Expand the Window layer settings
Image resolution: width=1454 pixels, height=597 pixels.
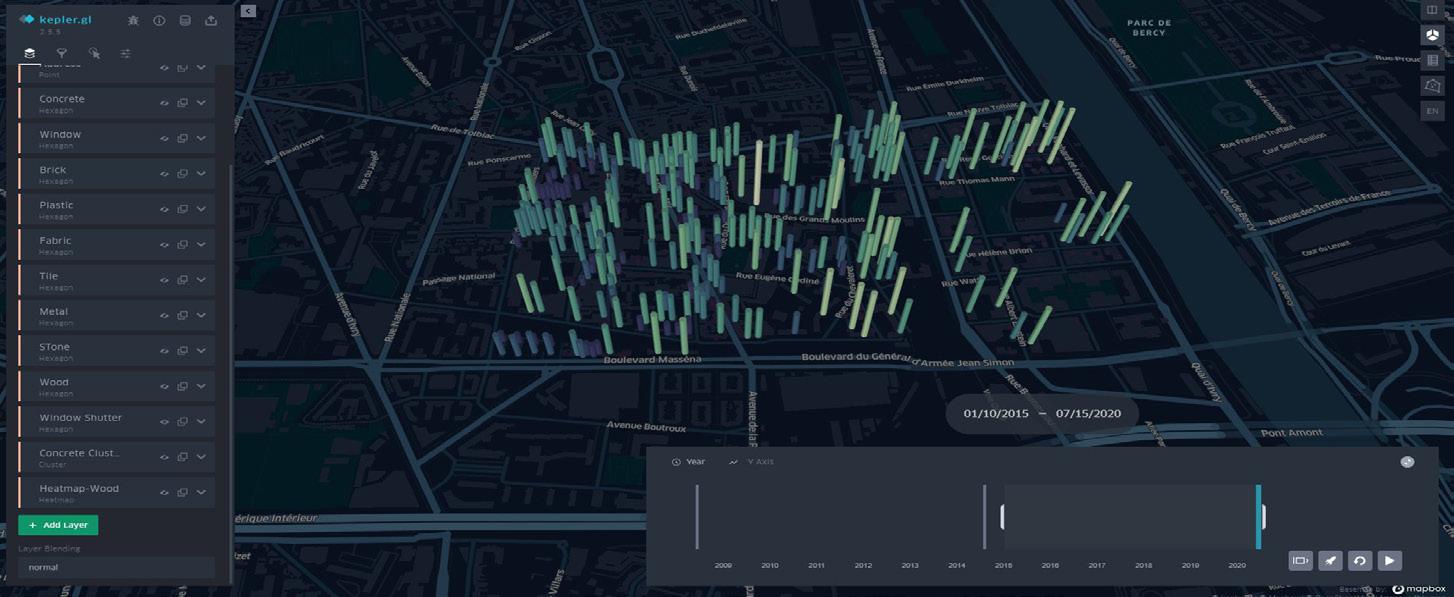201,138
